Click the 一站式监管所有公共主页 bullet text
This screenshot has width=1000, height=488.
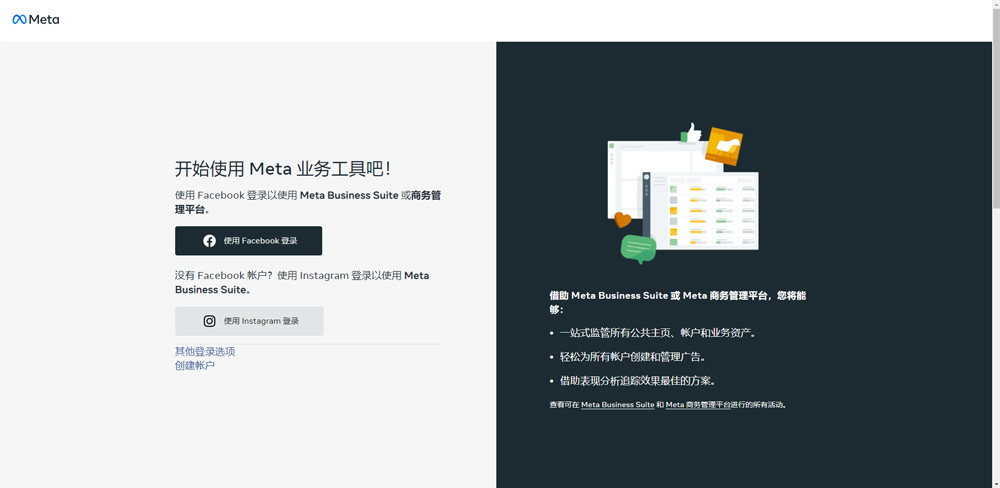point(657,333)
